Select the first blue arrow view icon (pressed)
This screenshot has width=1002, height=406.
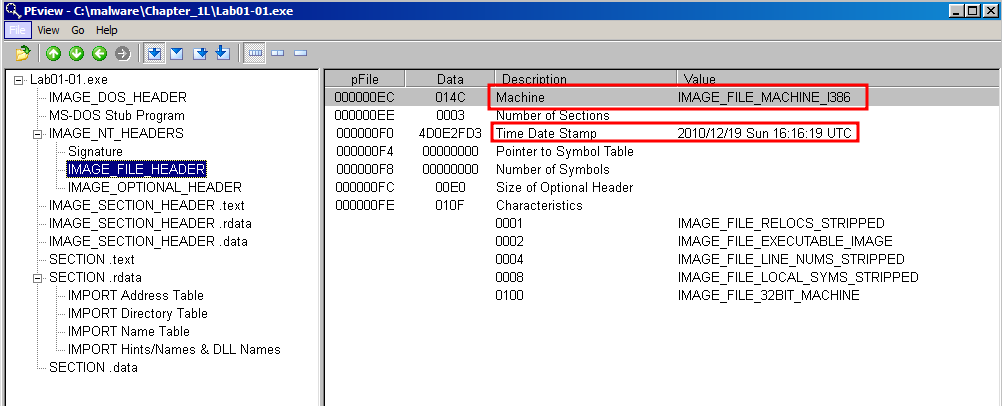154,54
